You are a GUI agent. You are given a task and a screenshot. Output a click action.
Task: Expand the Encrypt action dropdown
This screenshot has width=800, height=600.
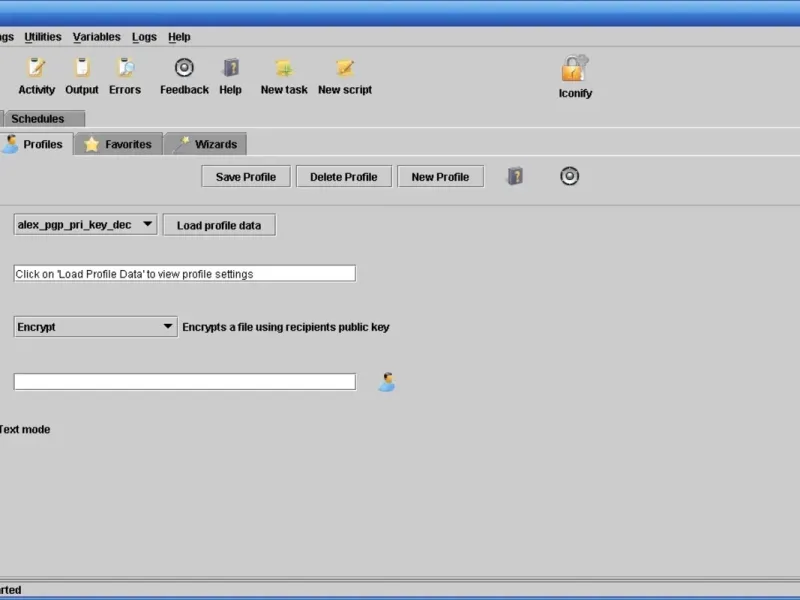point(95,327)
